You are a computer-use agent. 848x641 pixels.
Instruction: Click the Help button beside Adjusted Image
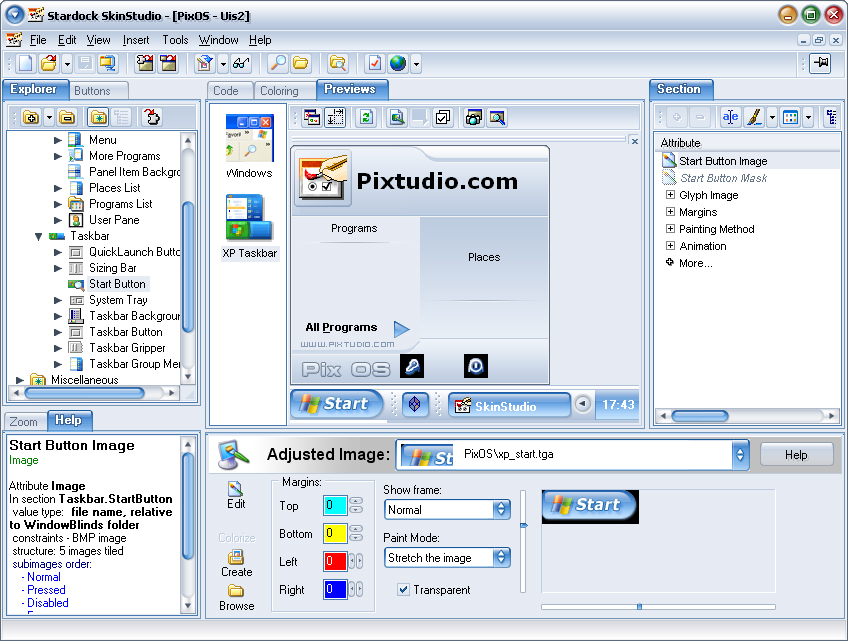point(796,455)
